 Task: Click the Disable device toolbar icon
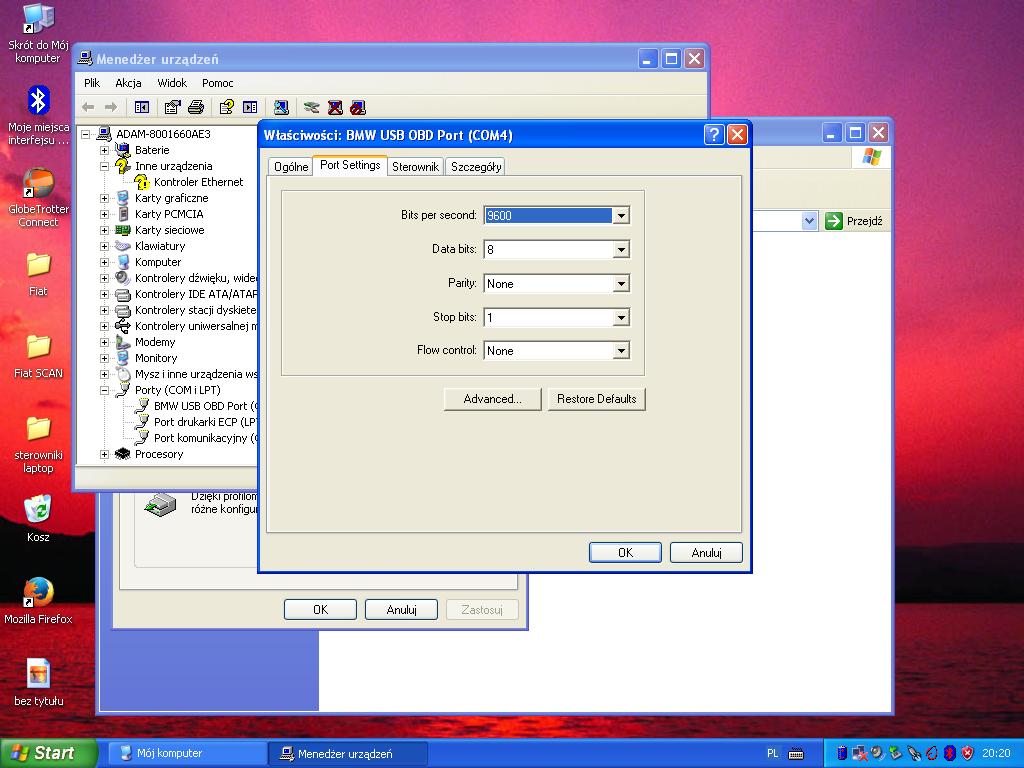[358, 107]
